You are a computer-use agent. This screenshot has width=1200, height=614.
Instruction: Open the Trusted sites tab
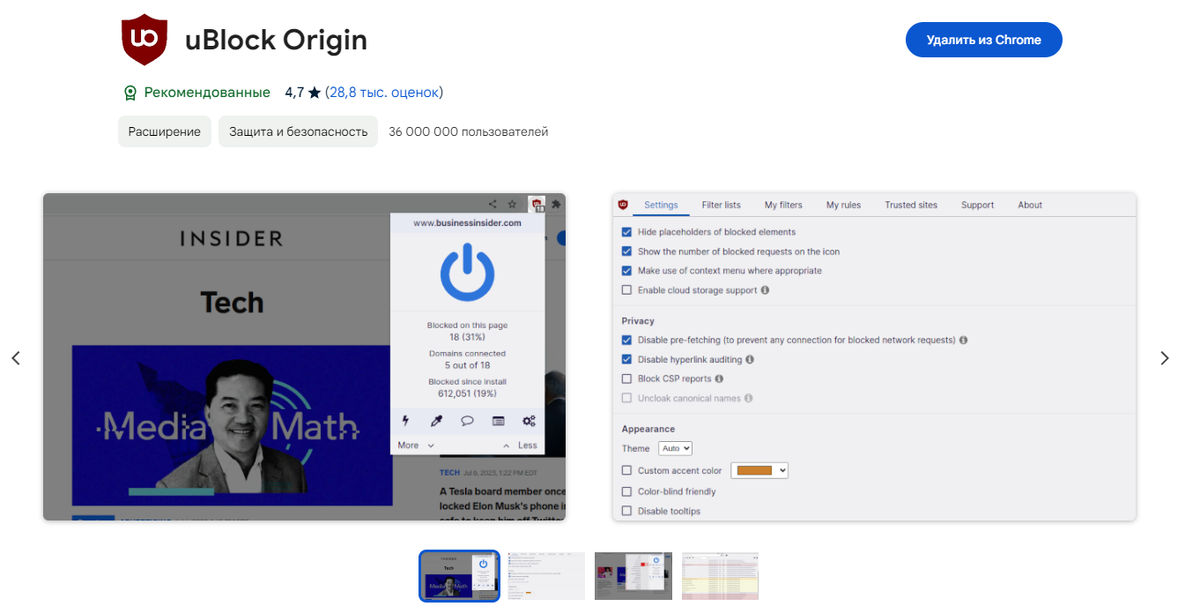coord(911,205)
